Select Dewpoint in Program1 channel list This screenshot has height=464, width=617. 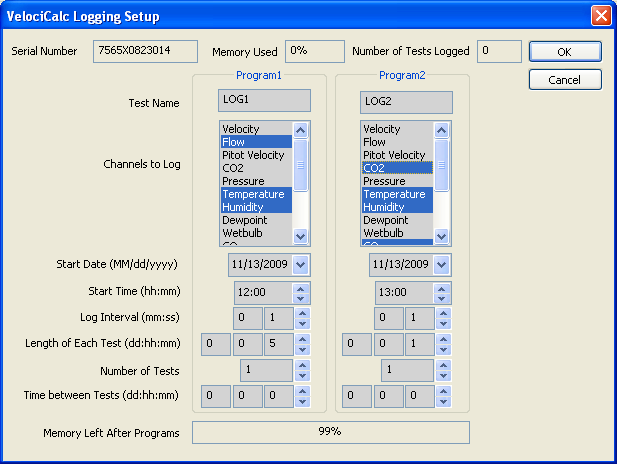(x=256, y=220)
